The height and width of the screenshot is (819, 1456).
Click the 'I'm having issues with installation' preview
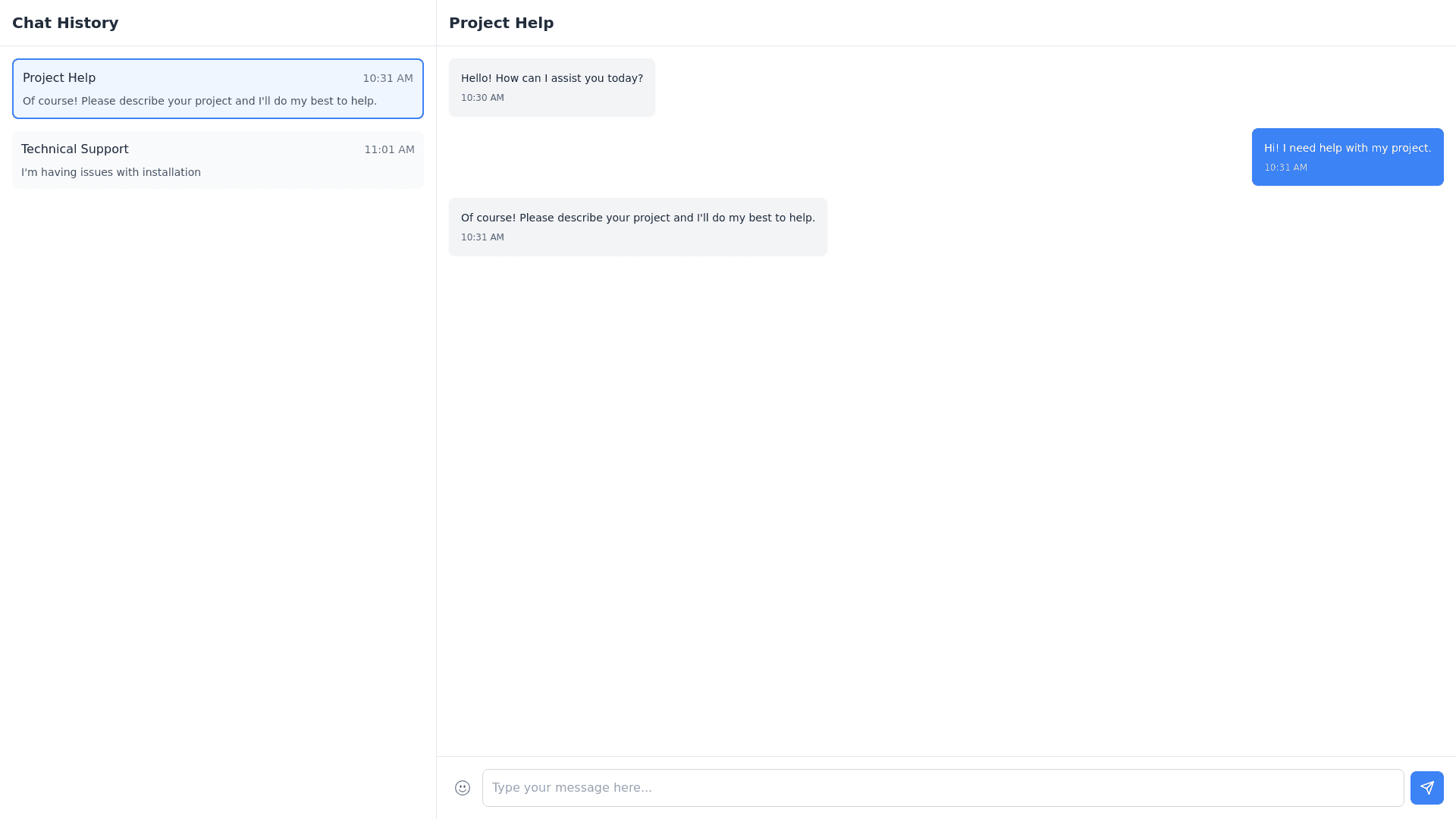pyautogui.click(x=111, y=172)
